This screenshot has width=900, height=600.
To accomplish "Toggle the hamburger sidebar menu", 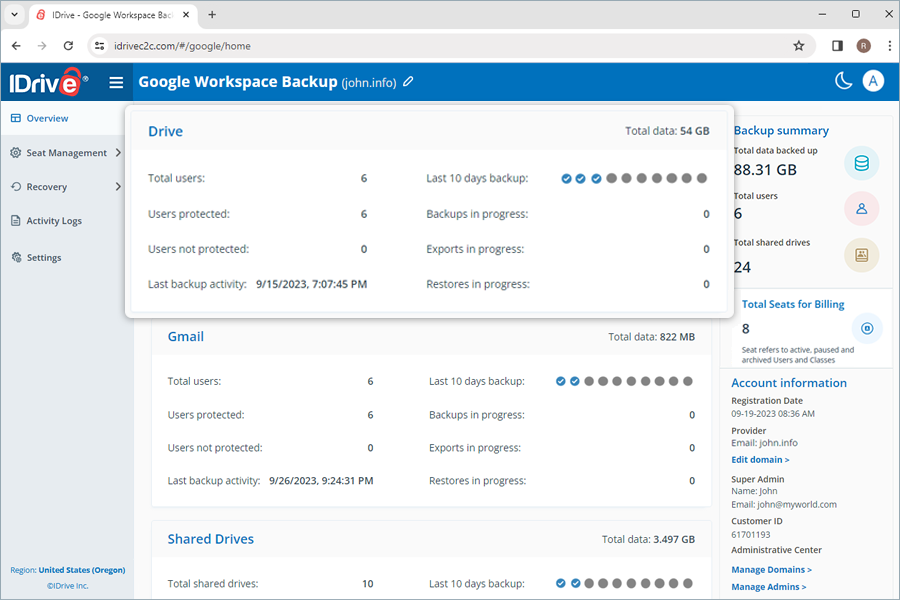I will 116,83.
